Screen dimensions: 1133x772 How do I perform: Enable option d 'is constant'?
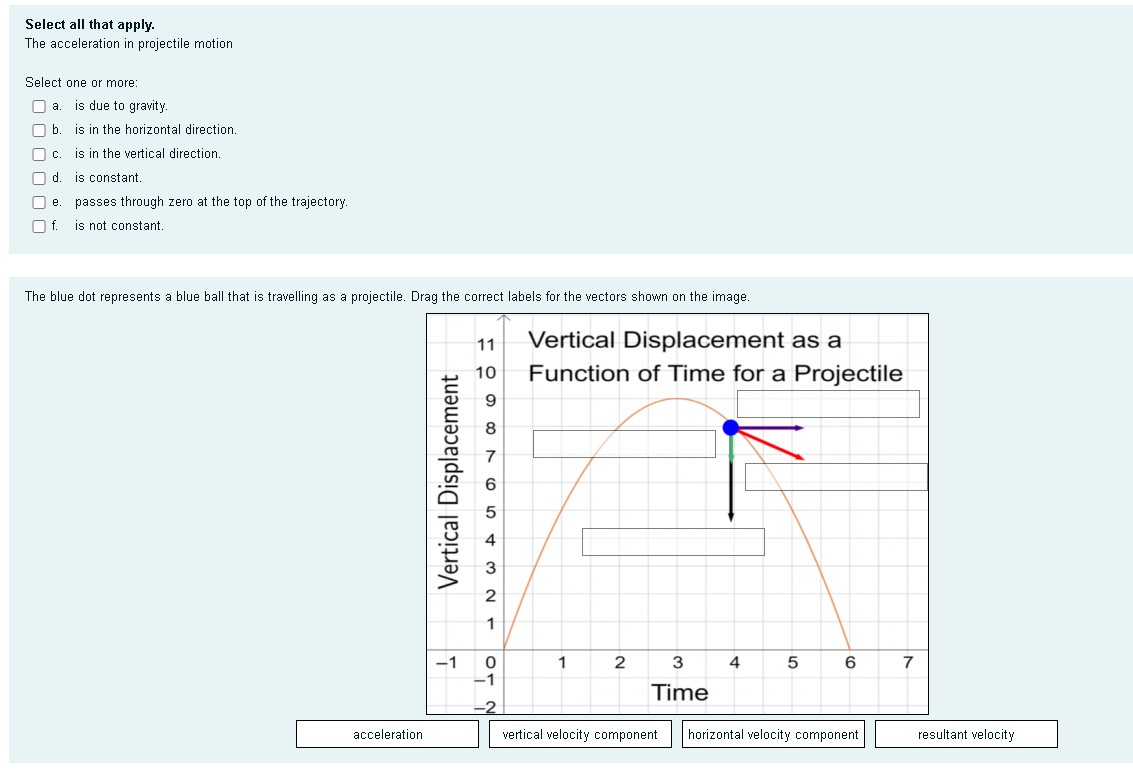(38, 178)
